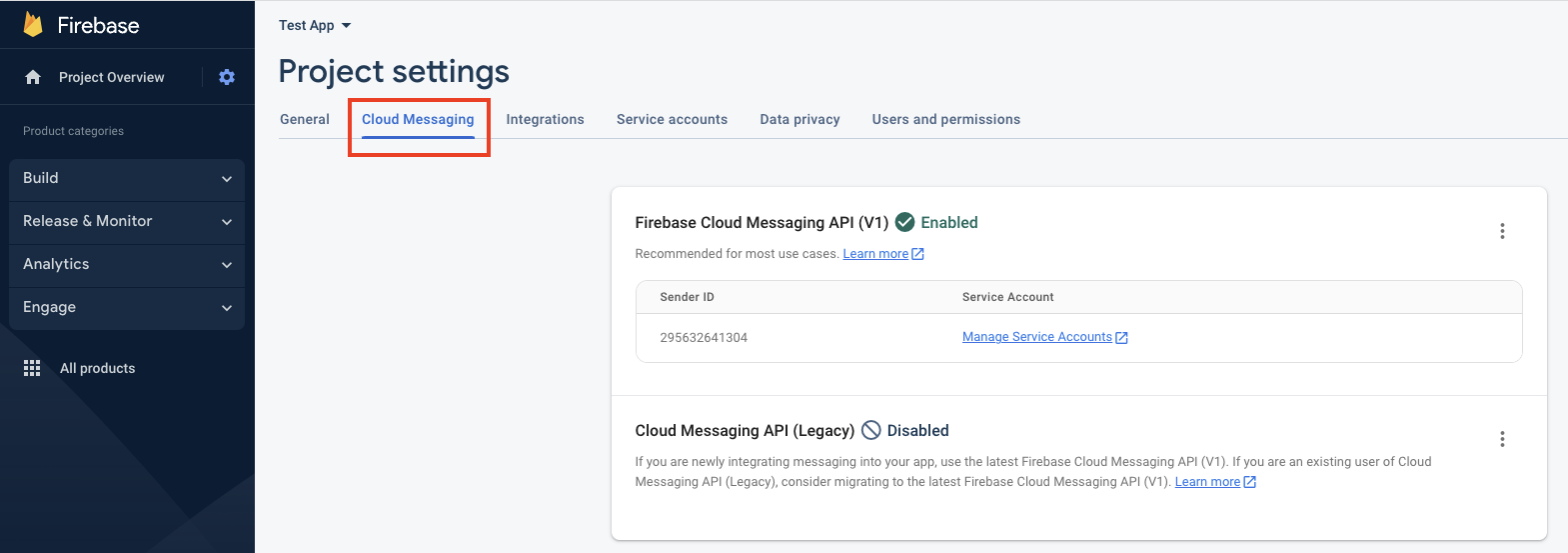Expand the Release & Monitor category
Image resolution: width=1568 pixels, height=553 pixels.
pos(127,221)
